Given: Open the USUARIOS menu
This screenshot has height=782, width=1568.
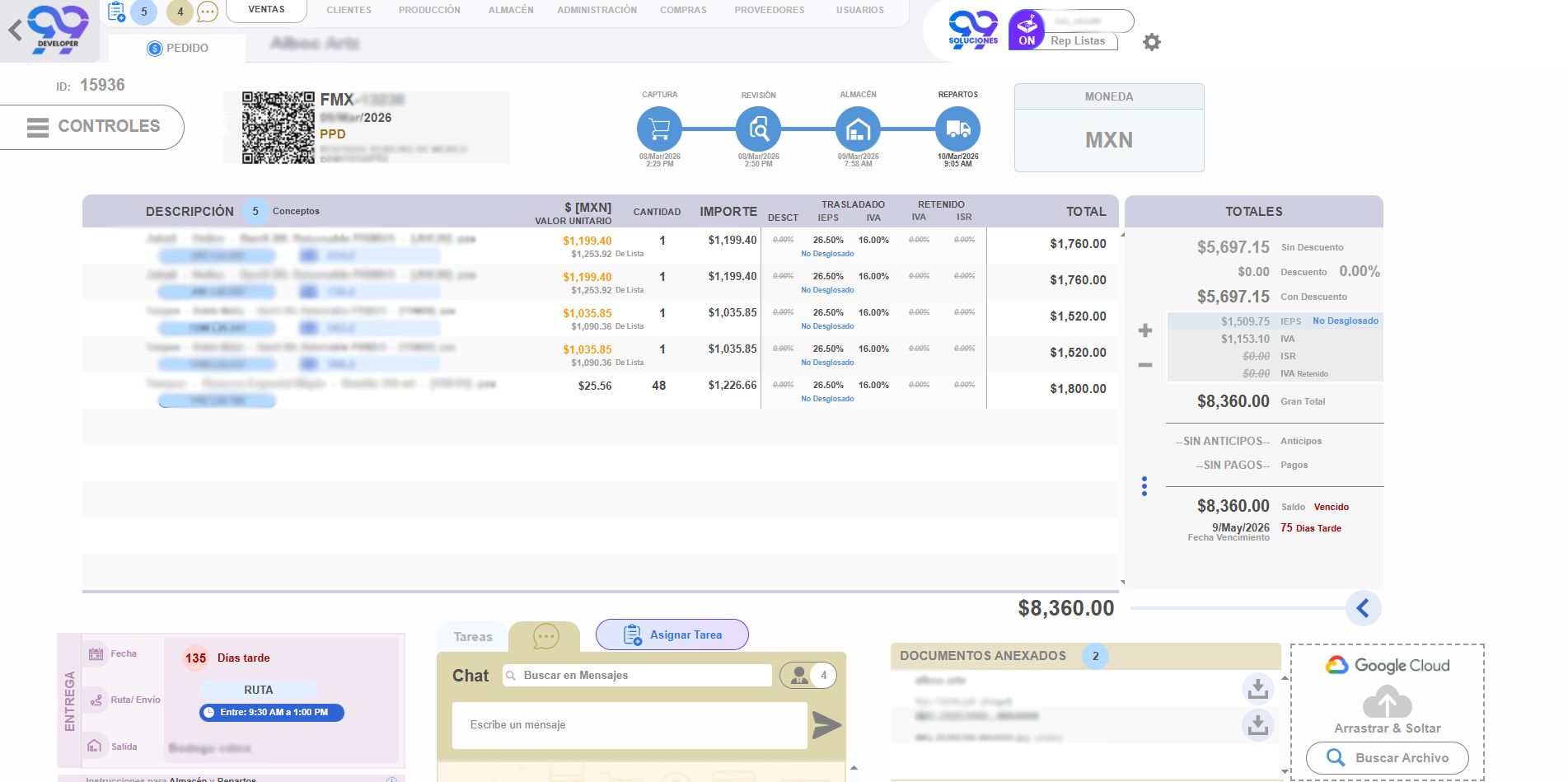Looking at the screenshot, I should pyautogui.click(x=859, y=10).
